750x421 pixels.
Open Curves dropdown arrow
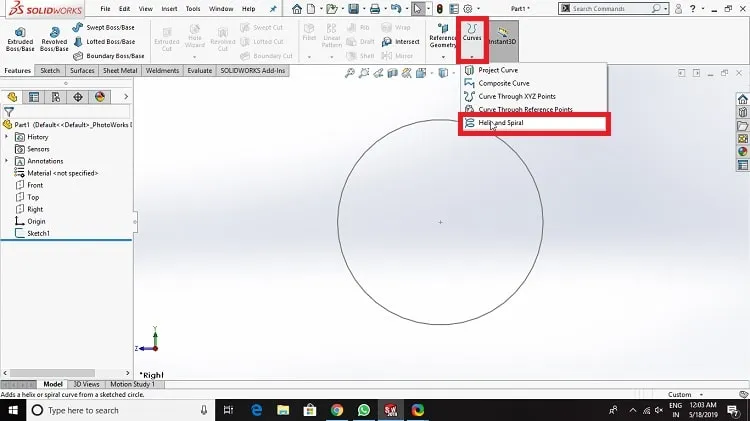tap(472, 57)
